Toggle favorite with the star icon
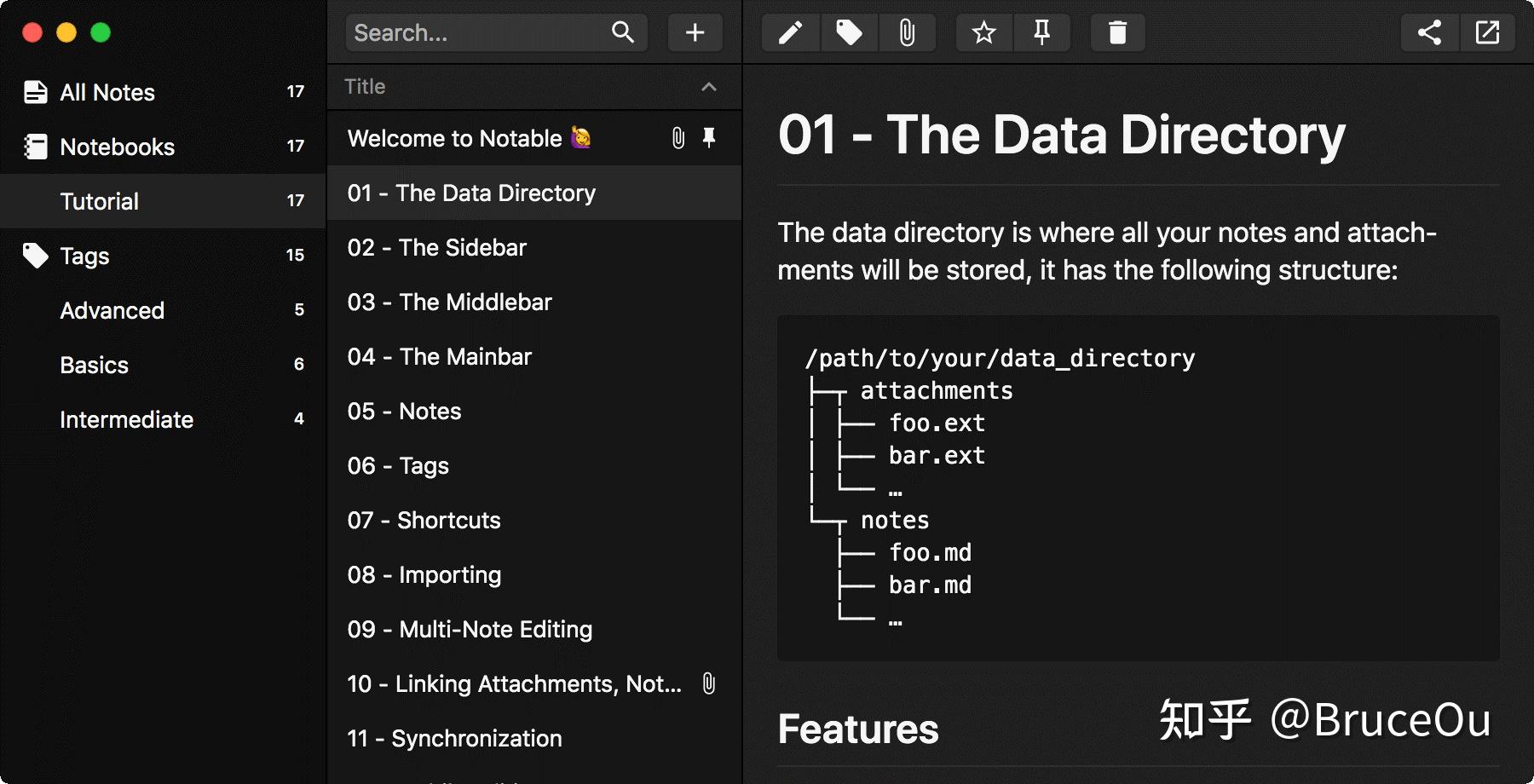The width and height of the screenshot is (1534, 784). click(984, 33)
